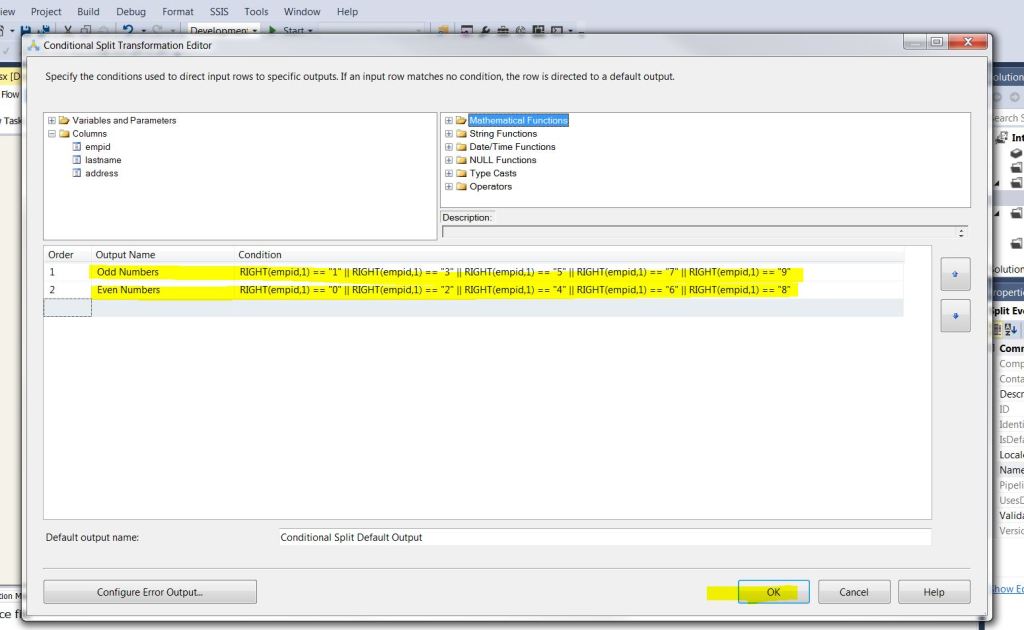The width and height of the screenshot is (1024, 630).
Task: Expand the Operators node
Action: click(449, 186)
